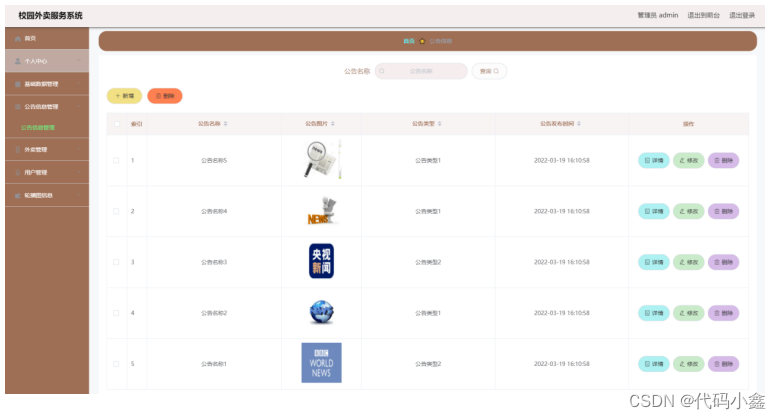This screenshot has width=781, height=419.
Task: Click the 首页 breadcrumb link
Action: (409, 41)
